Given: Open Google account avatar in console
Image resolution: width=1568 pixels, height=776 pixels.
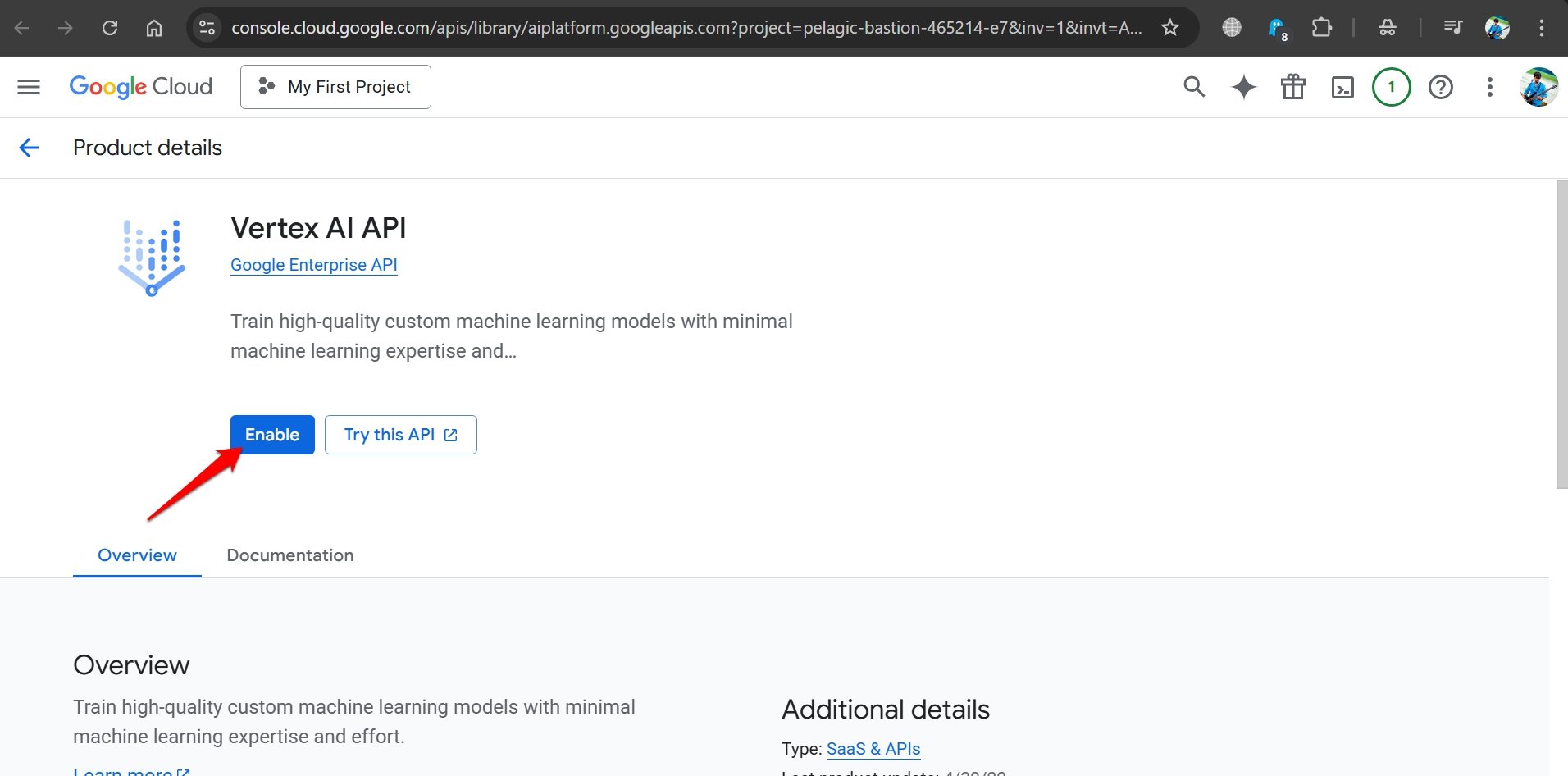Looking at the screenshot, I should tap(1539, 87).
